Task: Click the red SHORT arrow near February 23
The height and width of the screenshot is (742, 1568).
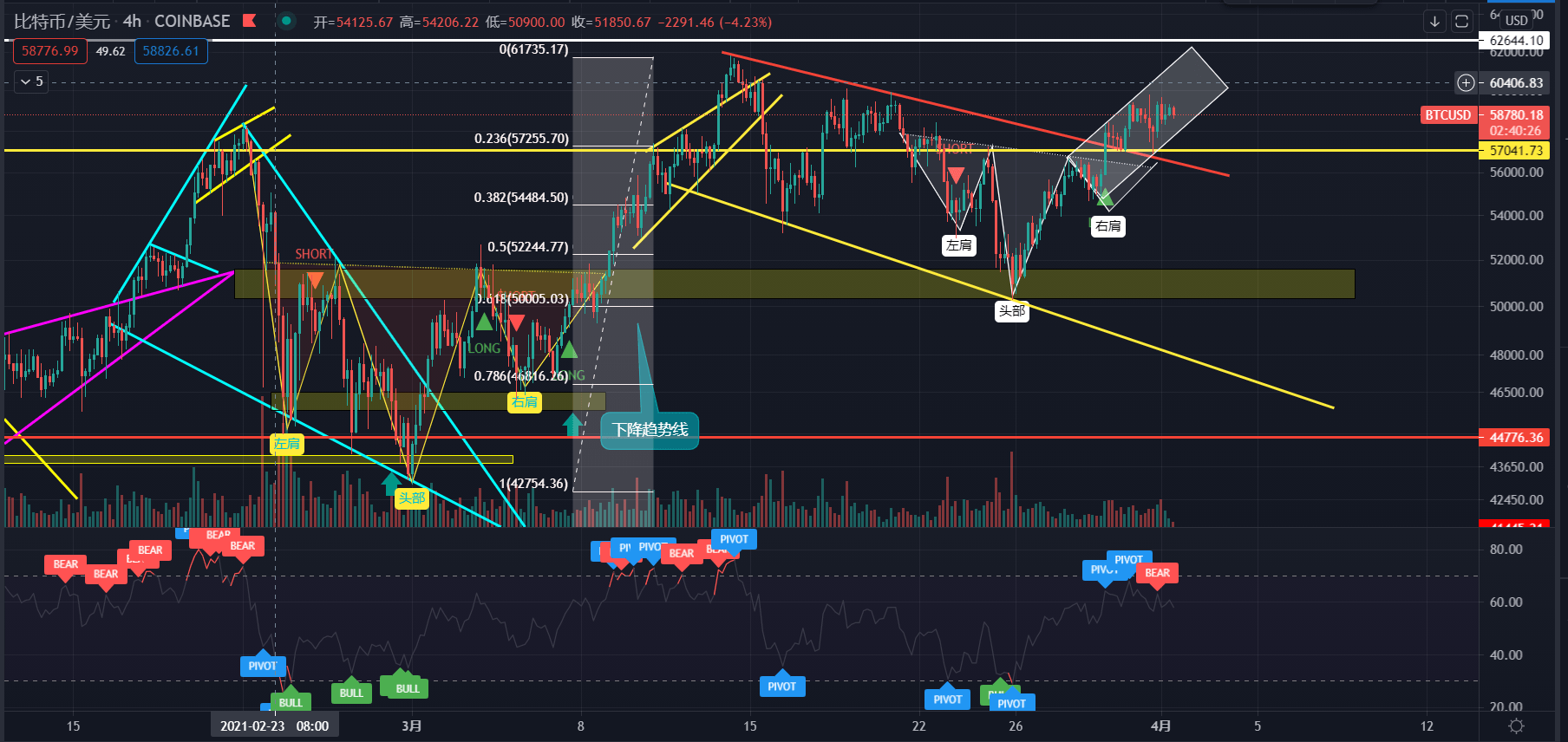Action: click(x=316, y=280)
